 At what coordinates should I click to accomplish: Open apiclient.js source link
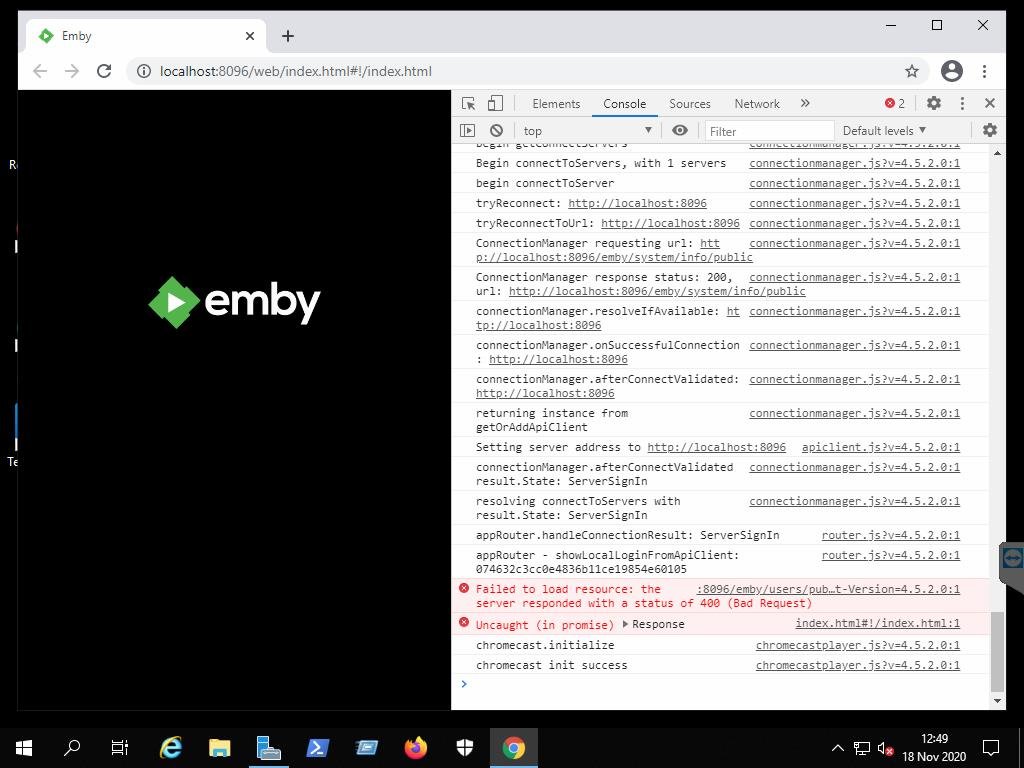tap(880, 447)
